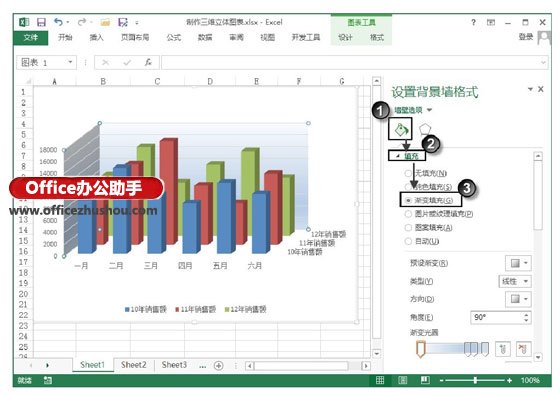Screen dimensions: 560x395
Task: Click the formula bar input area
Action: tap(350, 62)
